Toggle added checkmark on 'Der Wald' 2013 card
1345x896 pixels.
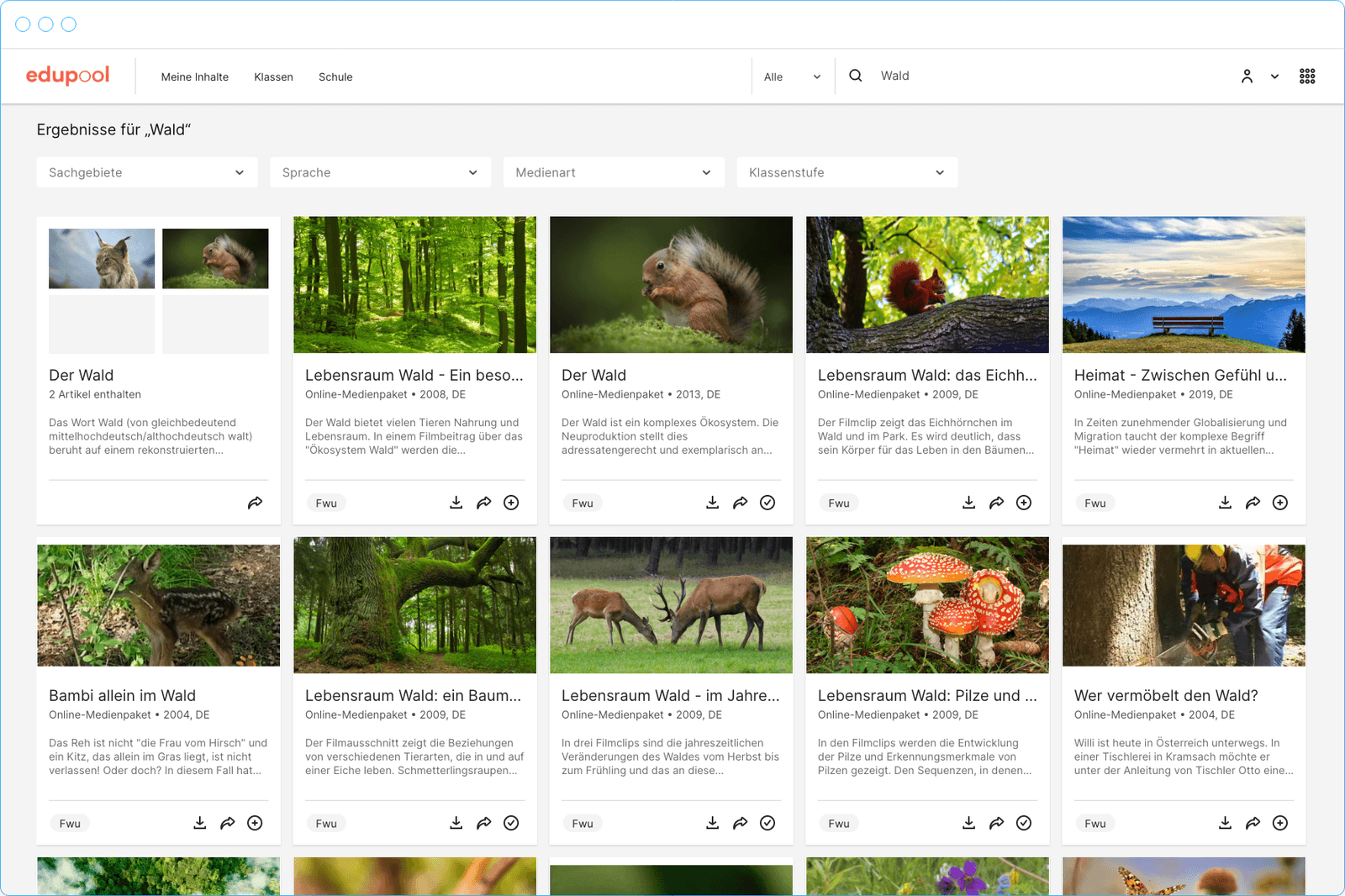point(767,503)
